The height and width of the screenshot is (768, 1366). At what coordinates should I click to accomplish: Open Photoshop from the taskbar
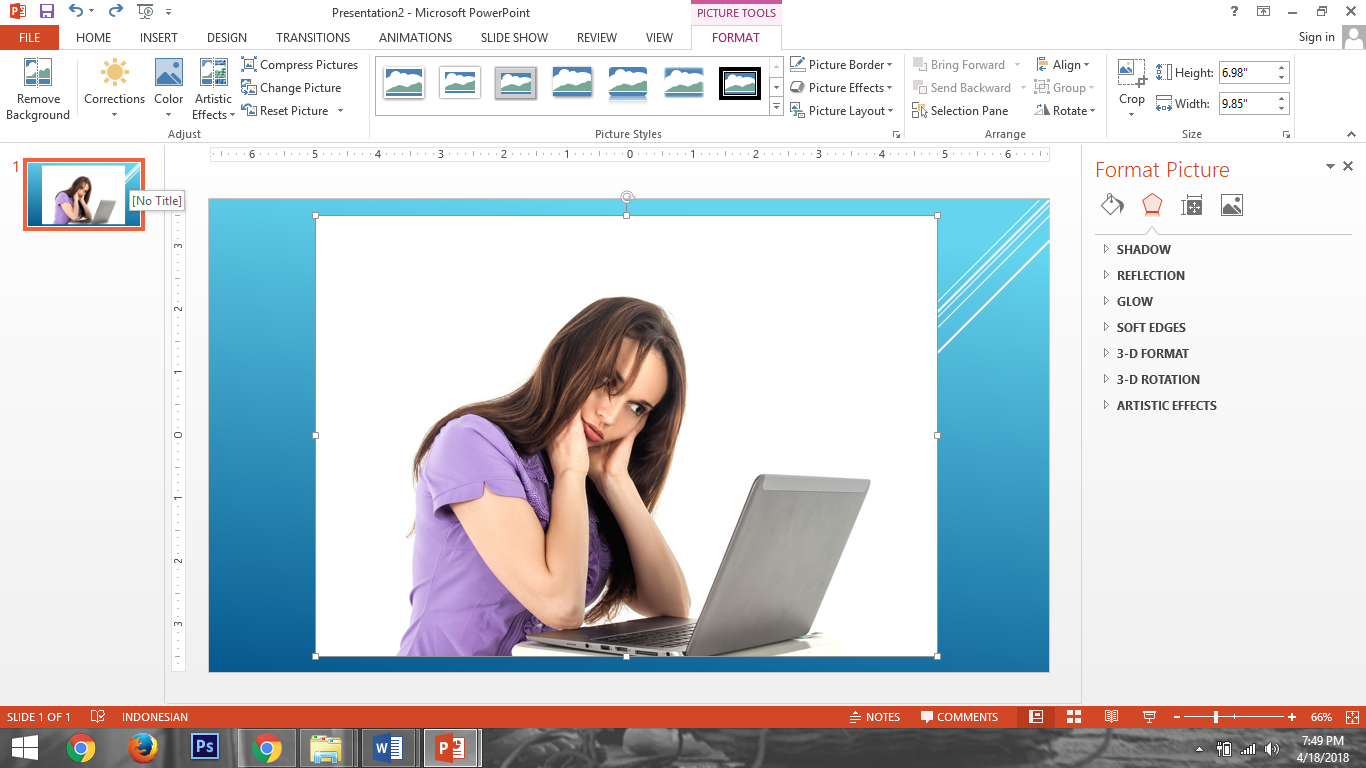(x=204, y=747)
